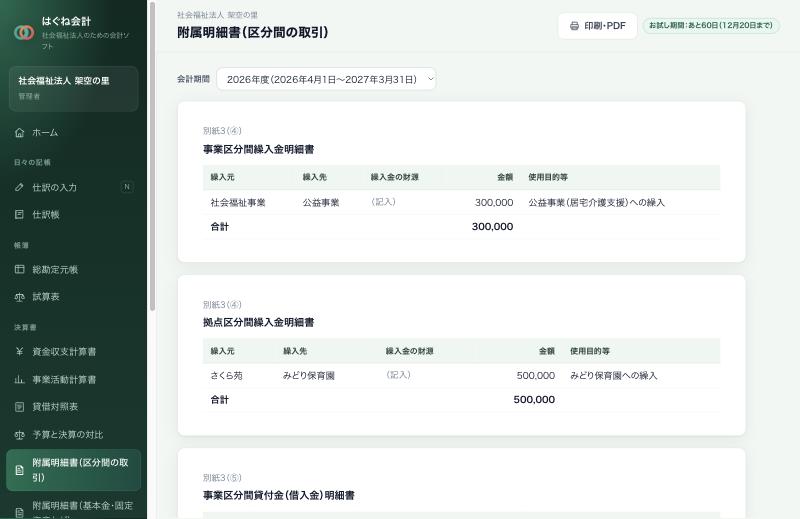Click the 300,000 amount in 社会福祉事業 row
The width and height of the screenshot is (800, 519).
click(494, 203)
